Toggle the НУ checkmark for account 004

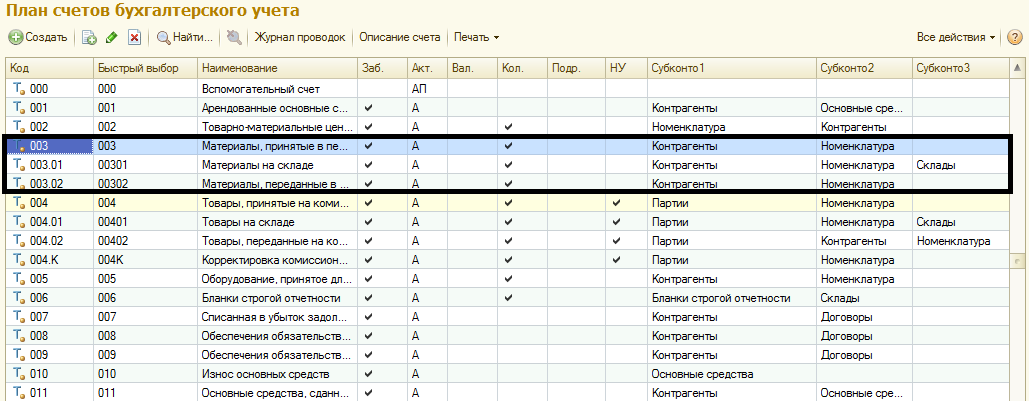pos(616,204)
